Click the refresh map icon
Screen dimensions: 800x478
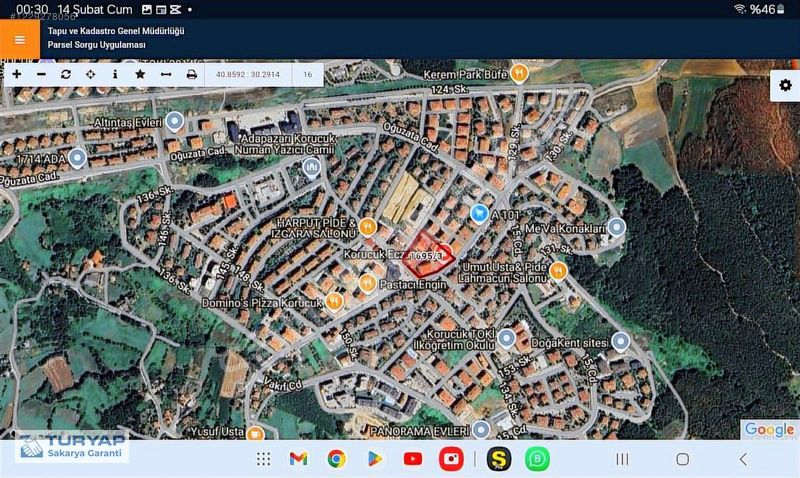click(x=66, y=74)
